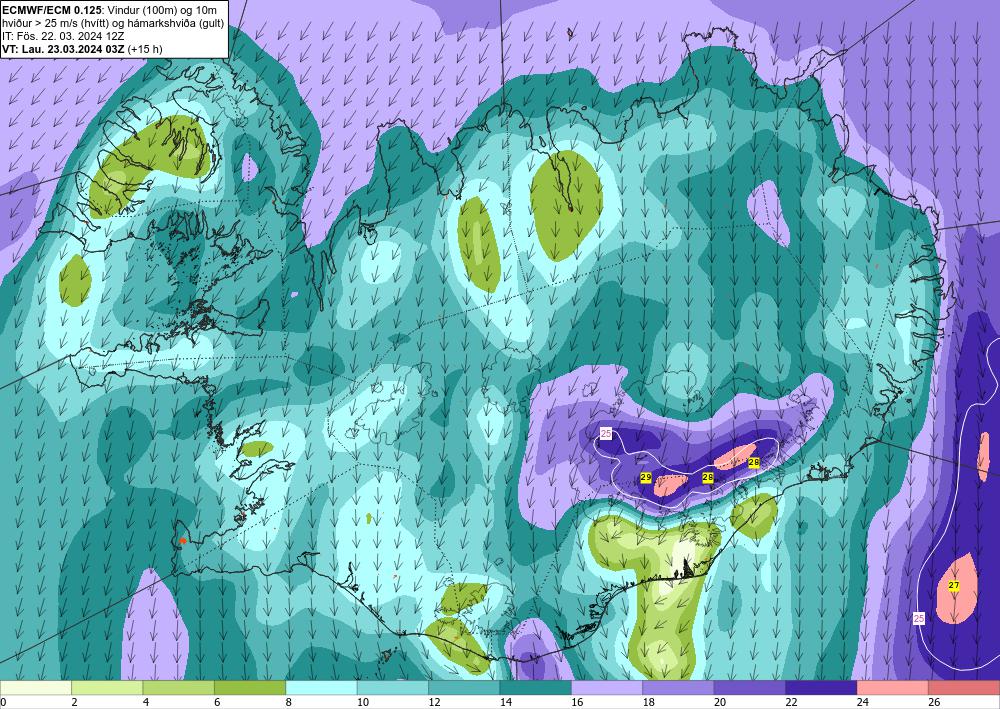Click the '28' gust label beside the '29' label
The height and width of the screenshot is (709, 1000).
707,477
